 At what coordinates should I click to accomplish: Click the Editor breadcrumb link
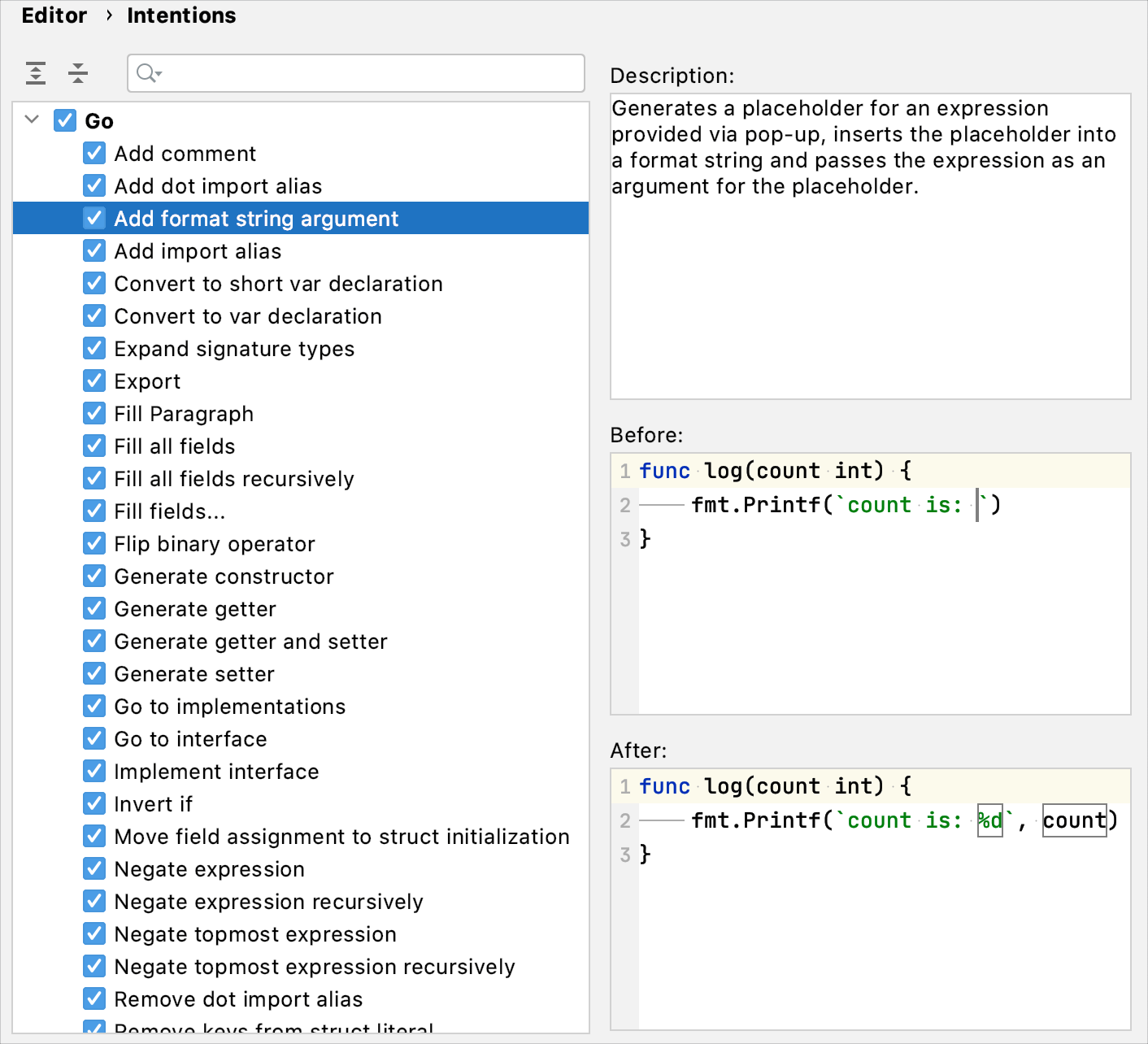(x=54, y=15)
